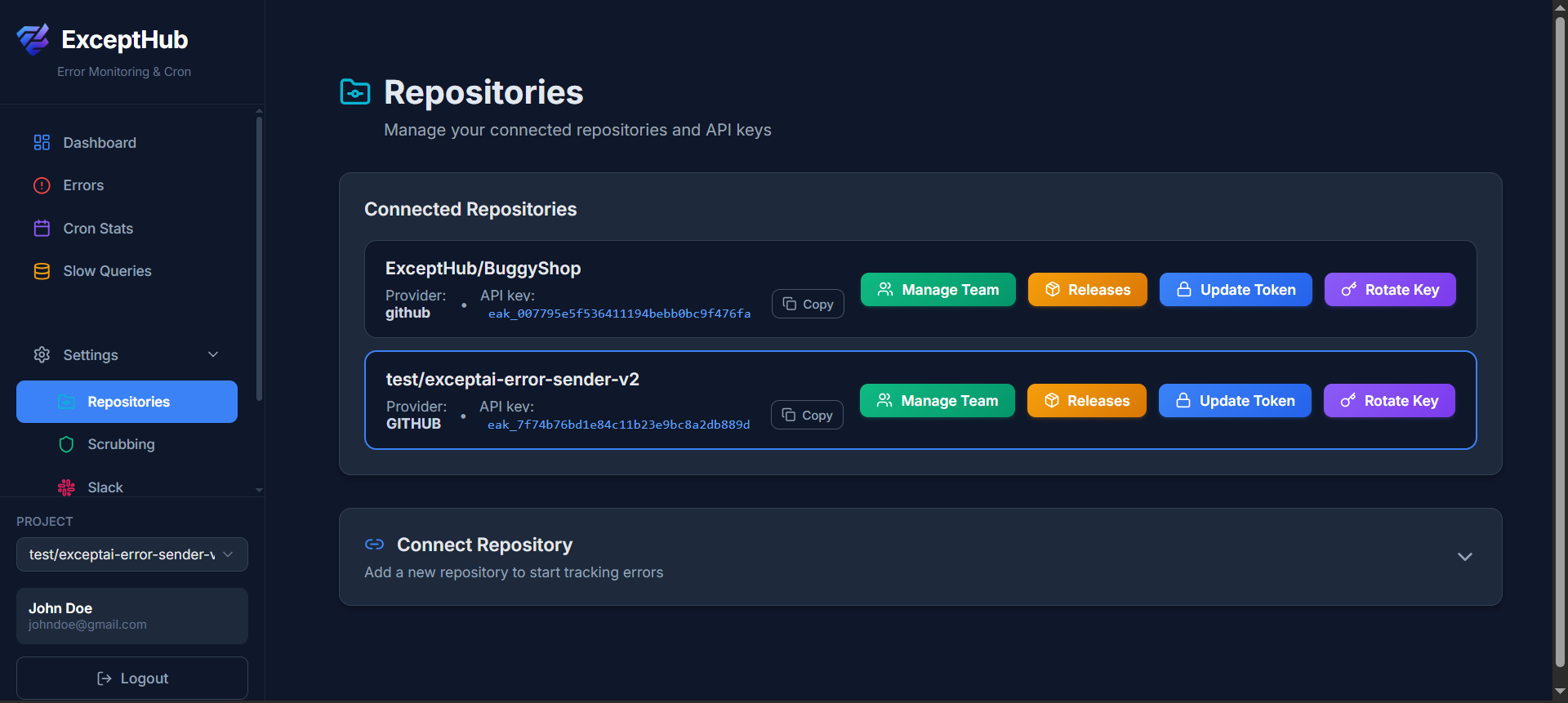Click the John Doe user card

click(132, 616)
